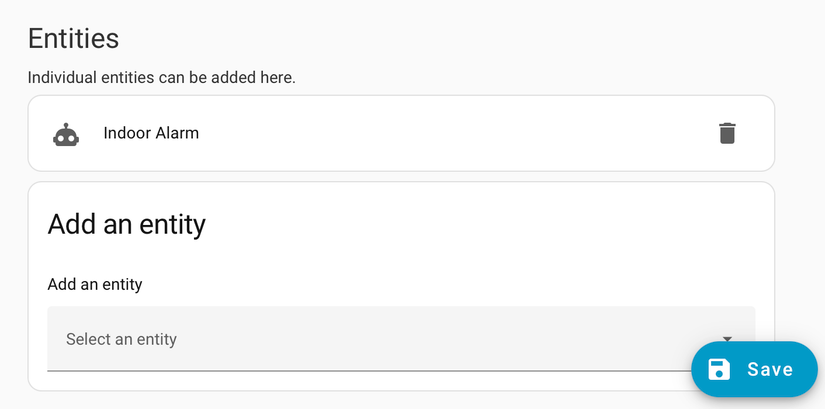Focus the Select an entity field
Viewport: 825px width, 409px height.
click(300, 339)
